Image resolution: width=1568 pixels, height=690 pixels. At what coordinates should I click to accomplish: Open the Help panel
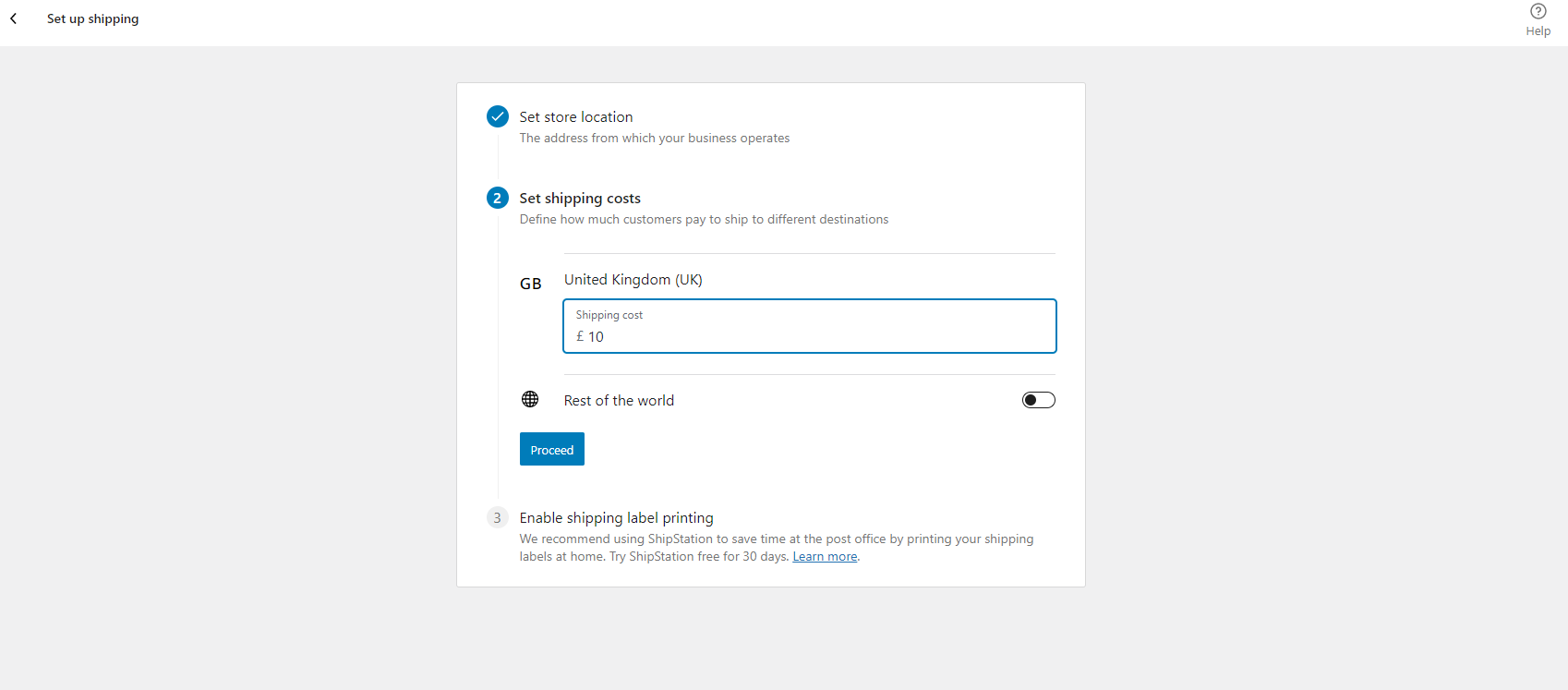point(1538,19)
